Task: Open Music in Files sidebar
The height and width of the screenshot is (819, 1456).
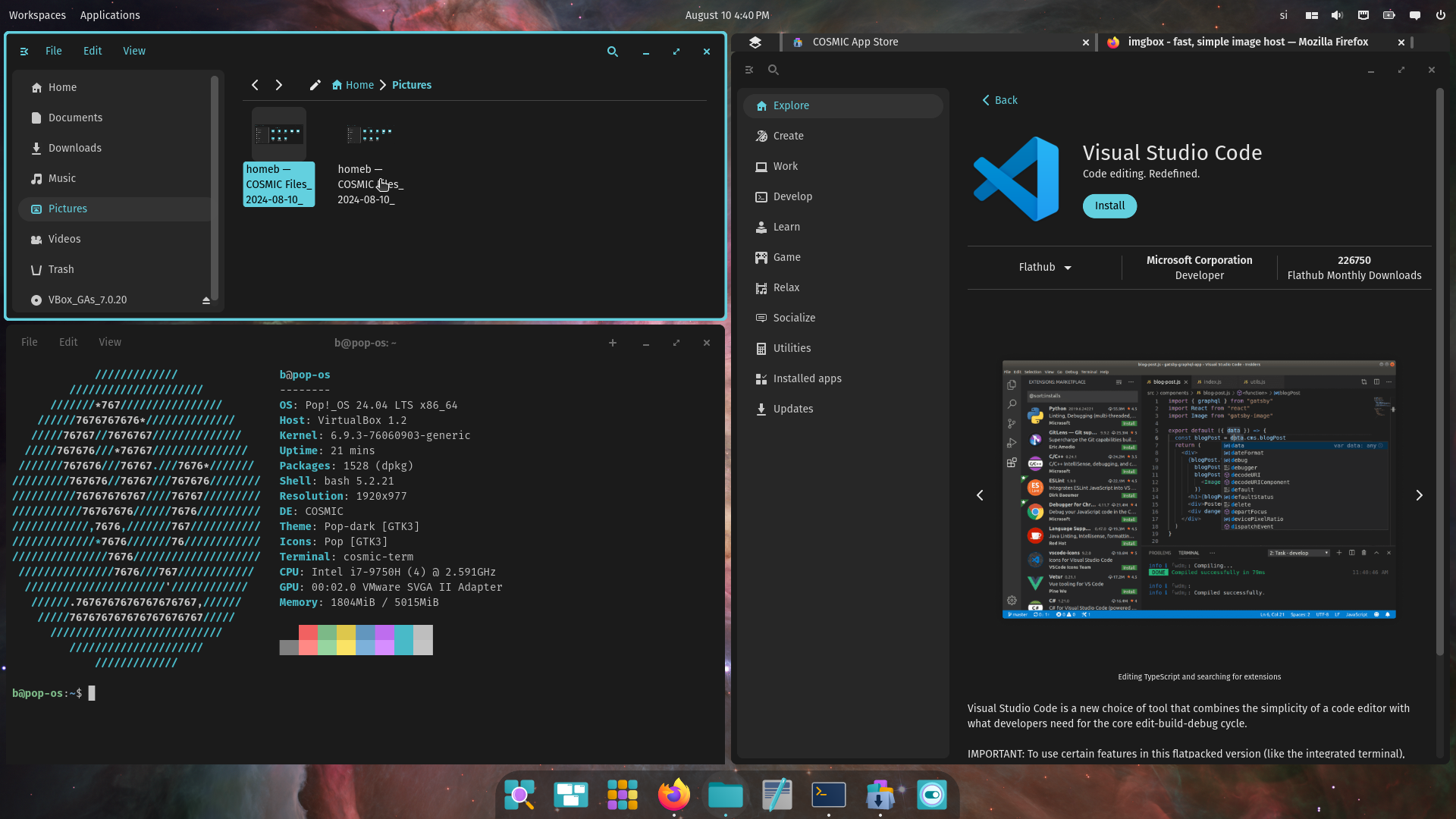Action: pos(114,178)
